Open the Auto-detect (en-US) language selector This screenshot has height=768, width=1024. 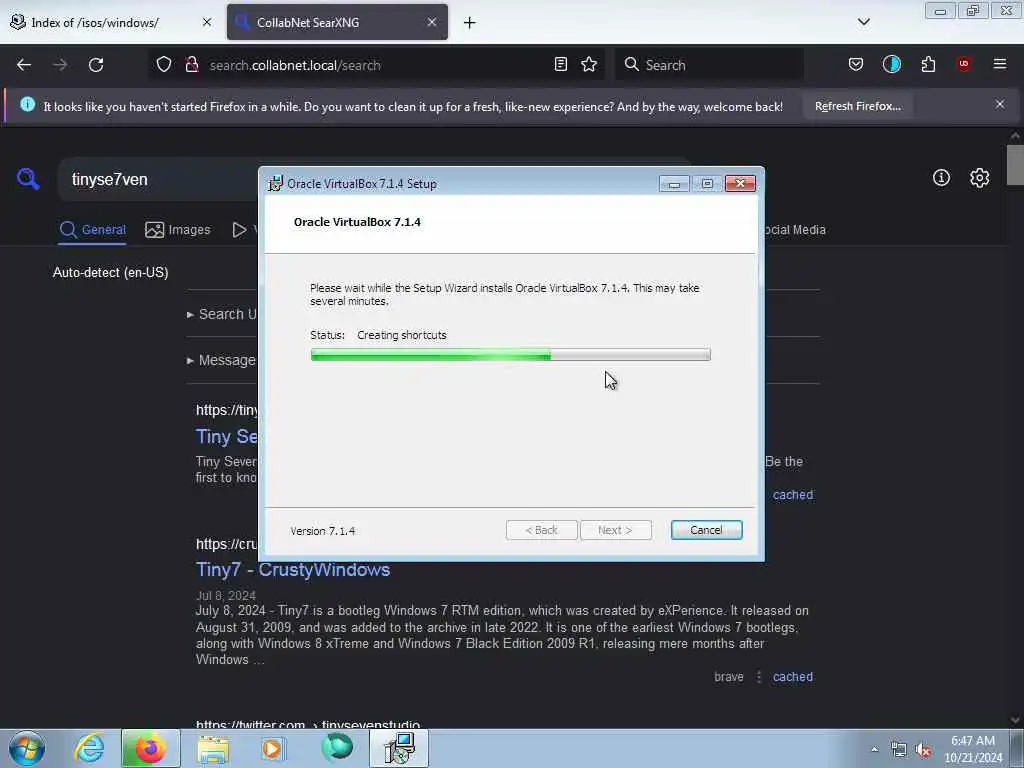[x=110, y=272]
